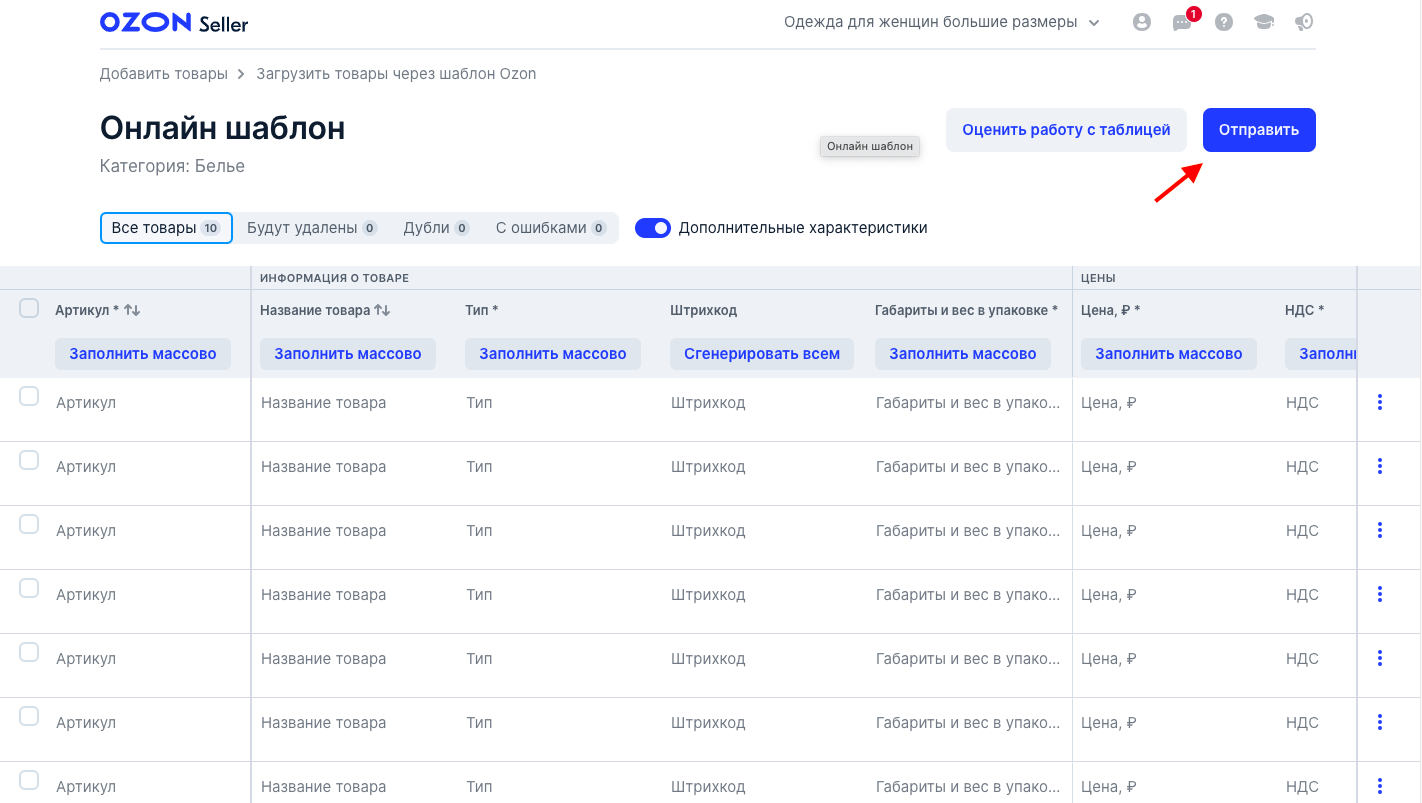The image size is (1422, 803).
Task: Open the Тип cell in first row
Action: click(x=559, y=410)
